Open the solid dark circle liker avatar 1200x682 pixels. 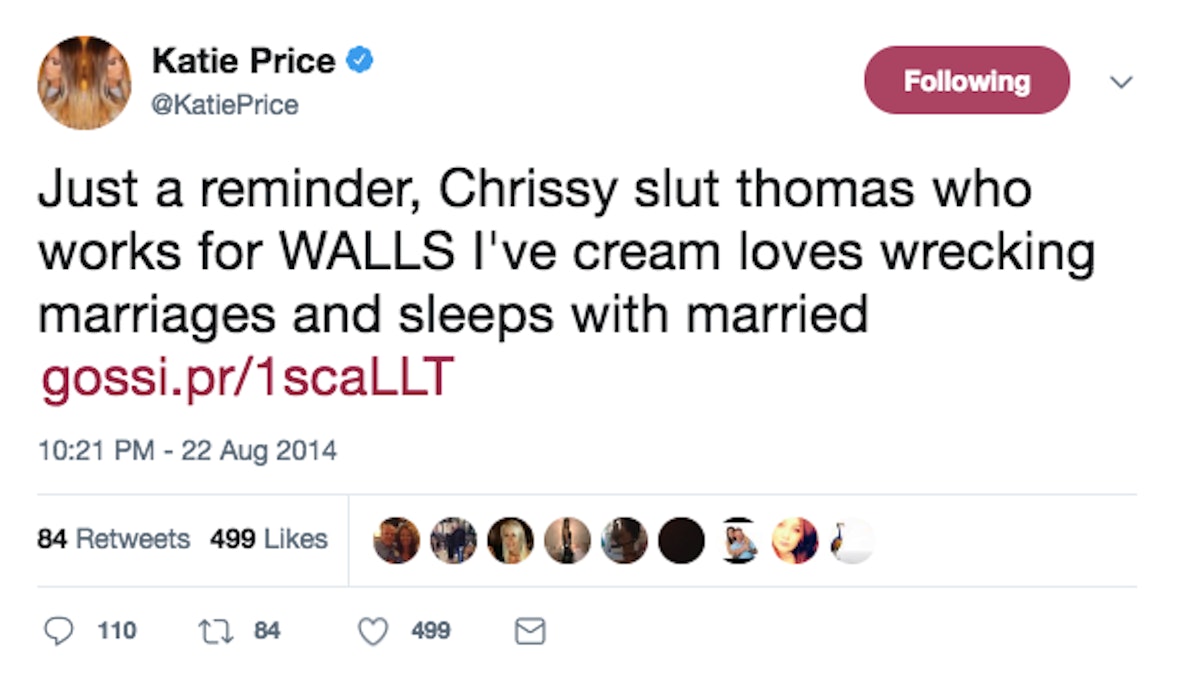click(x=681, y=540)
